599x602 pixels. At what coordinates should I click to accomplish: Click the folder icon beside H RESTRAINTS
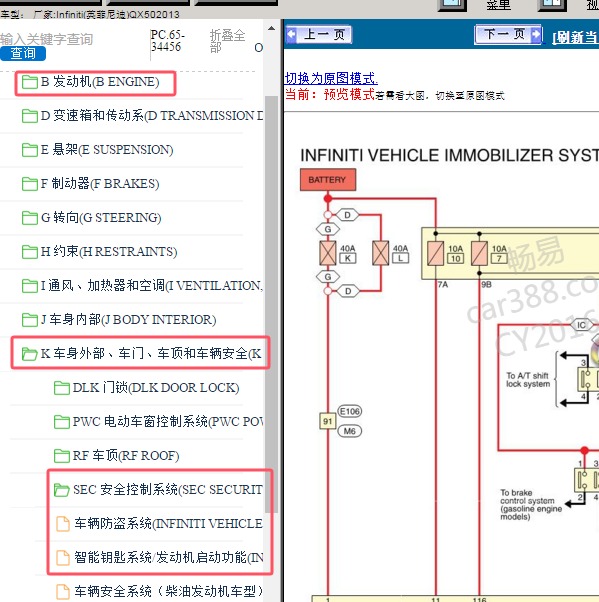pos(30,252)
